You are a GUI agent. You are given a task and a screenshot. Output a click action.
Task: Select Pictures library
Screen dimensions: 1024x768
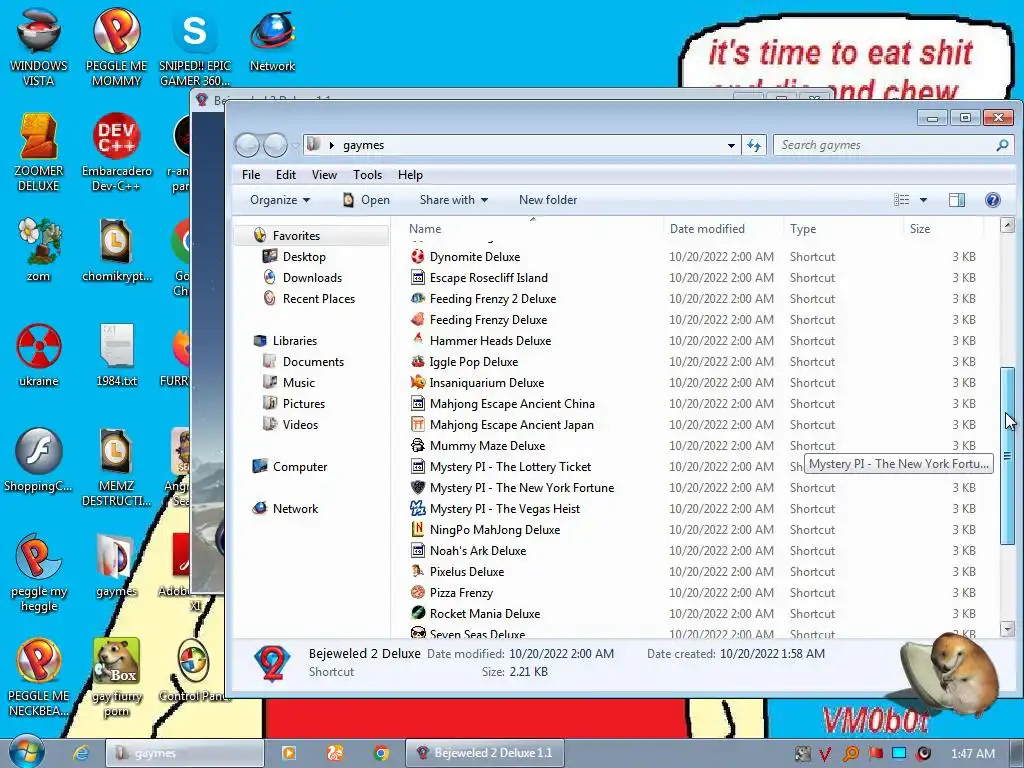[x=303, y=403]
